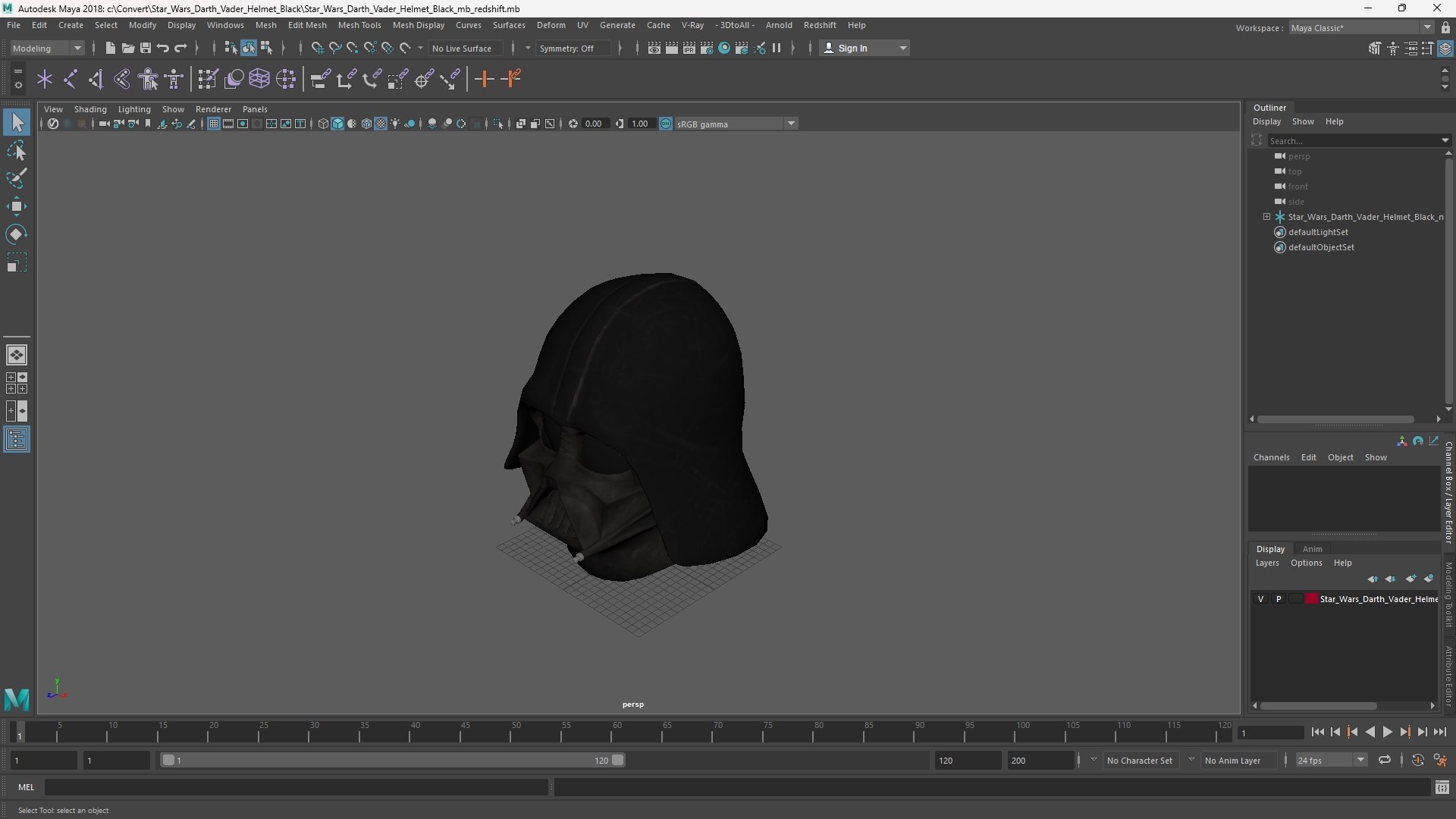Open No Character Set dropdown
1456x819 pixels.
pyautogui.click(x=1140, y=760)
